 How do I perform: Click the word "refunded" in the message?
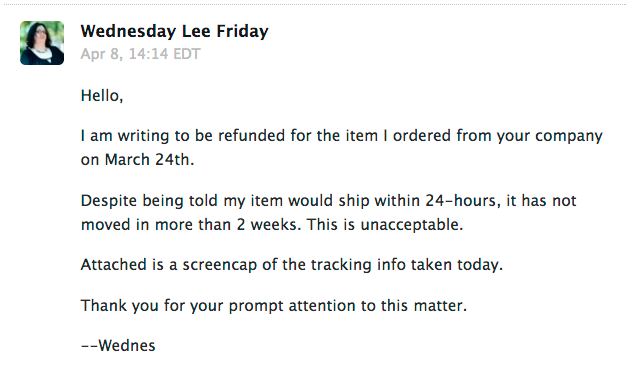click(x=252, y=136)
